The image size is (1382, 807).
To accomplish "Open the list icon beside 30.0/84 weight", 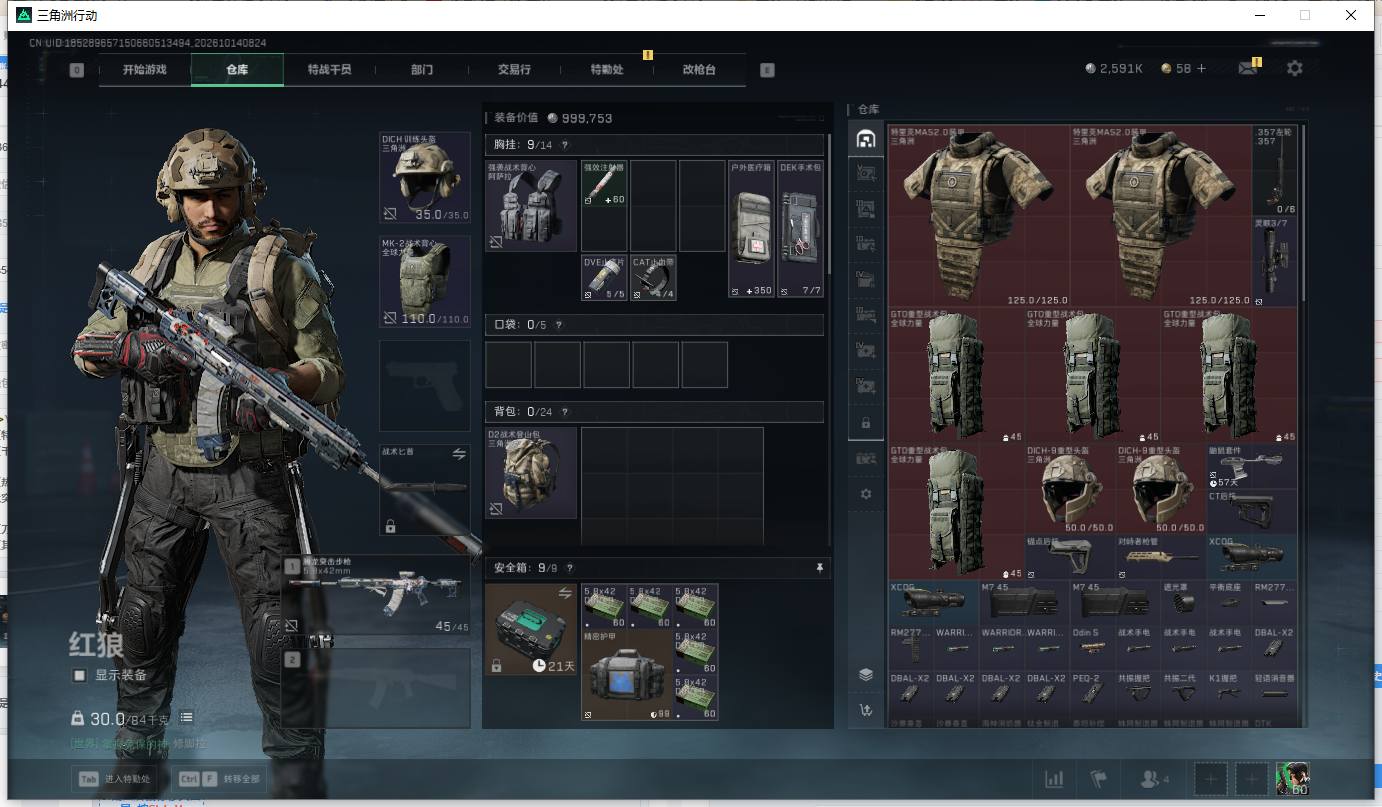I will click(186, 718).
